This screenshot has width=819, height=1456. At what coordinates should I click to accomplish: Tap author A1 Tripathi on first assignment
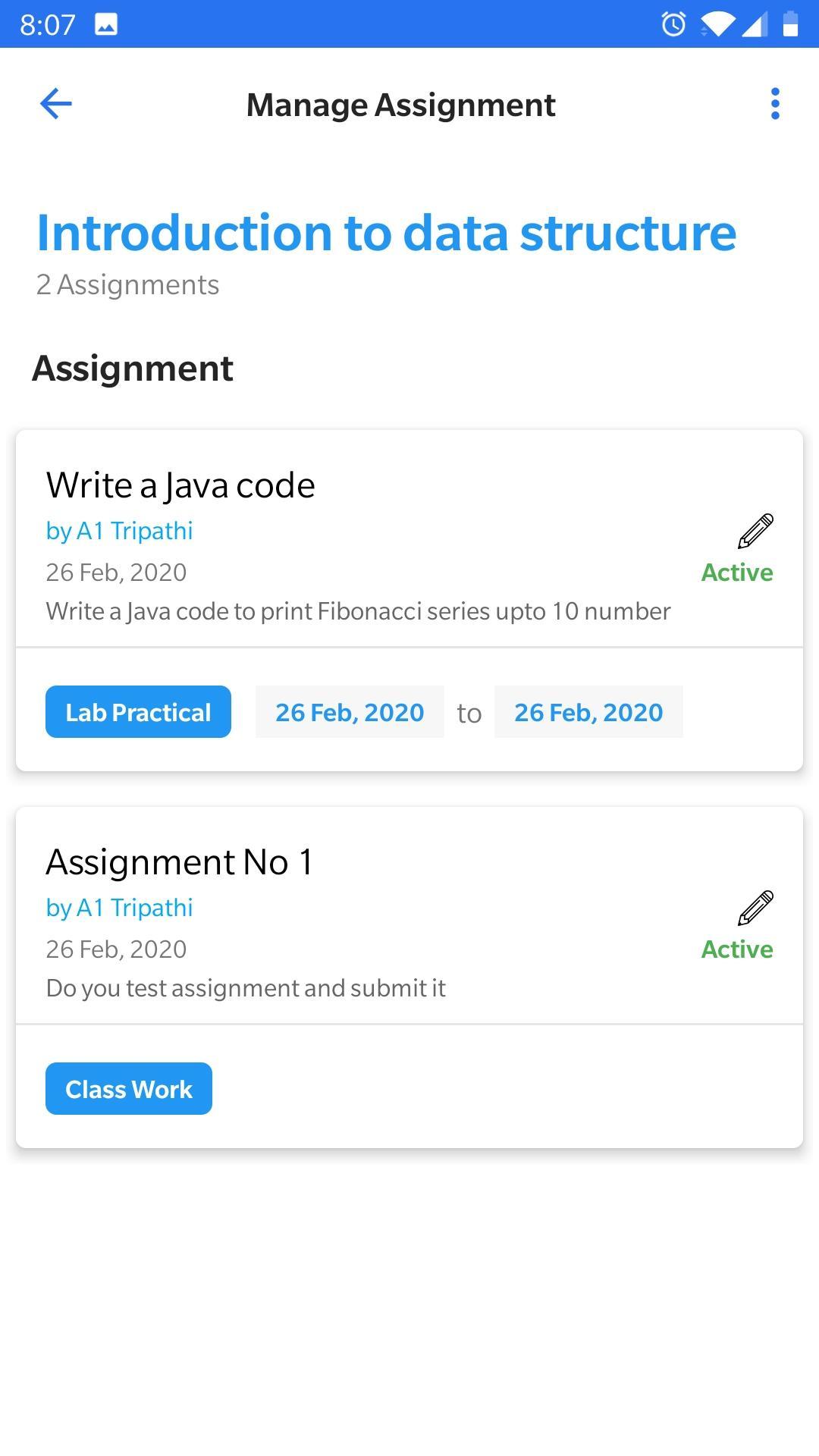click(119, 531)
